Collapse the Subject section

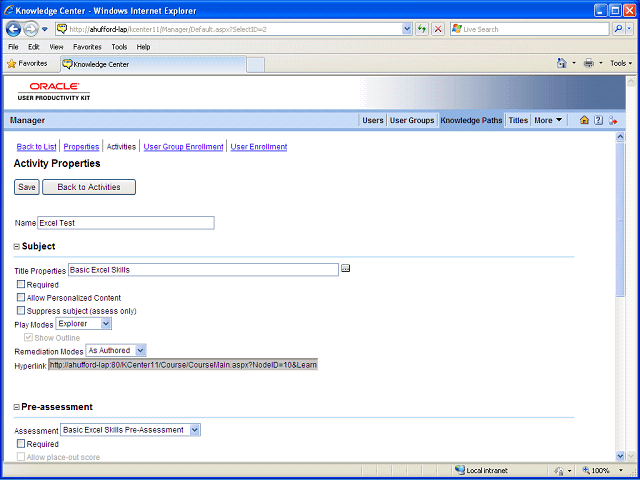coord(17,247)
